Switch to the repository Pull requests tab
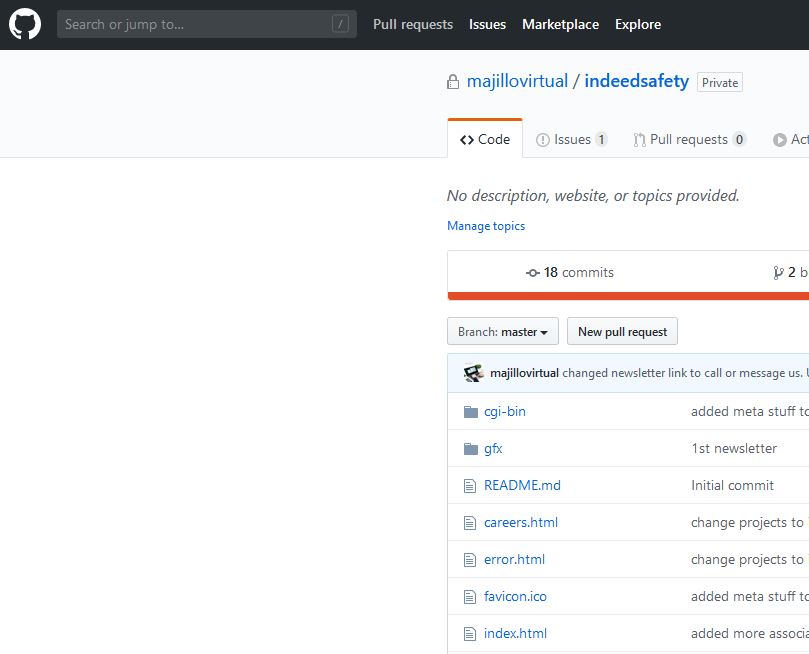The image size is (809, 654). tap(690, 139)
